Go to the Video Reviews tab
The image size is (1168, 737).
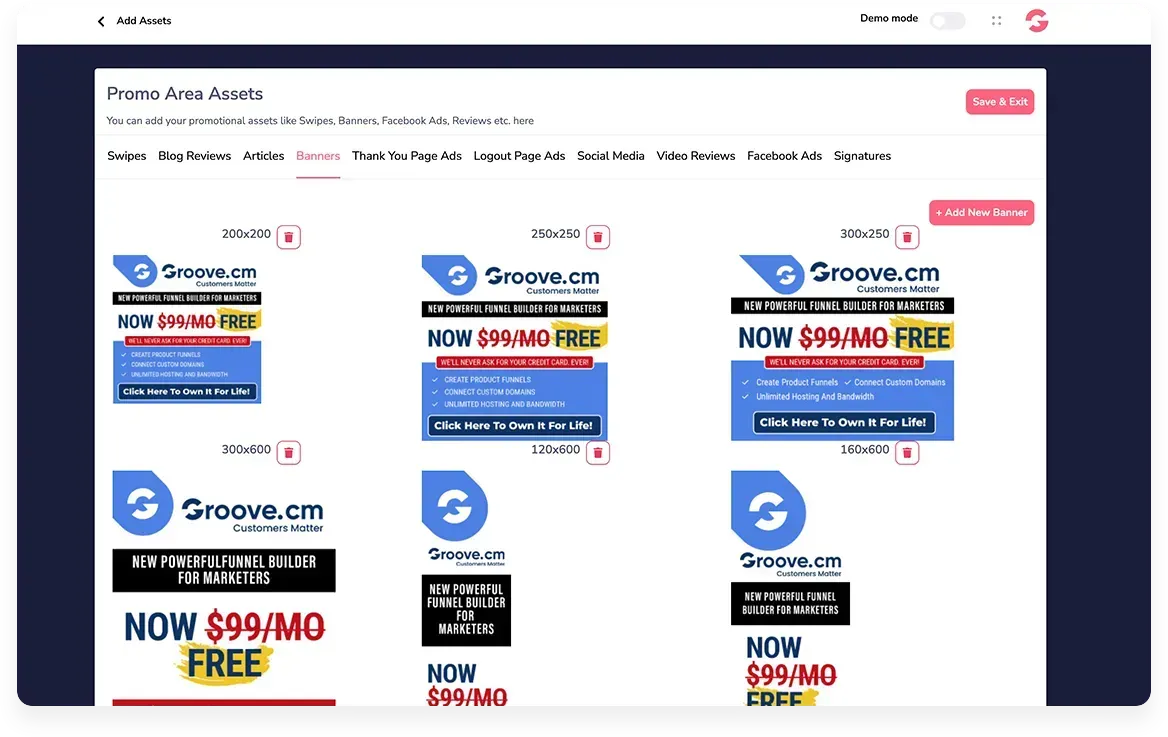696,156
